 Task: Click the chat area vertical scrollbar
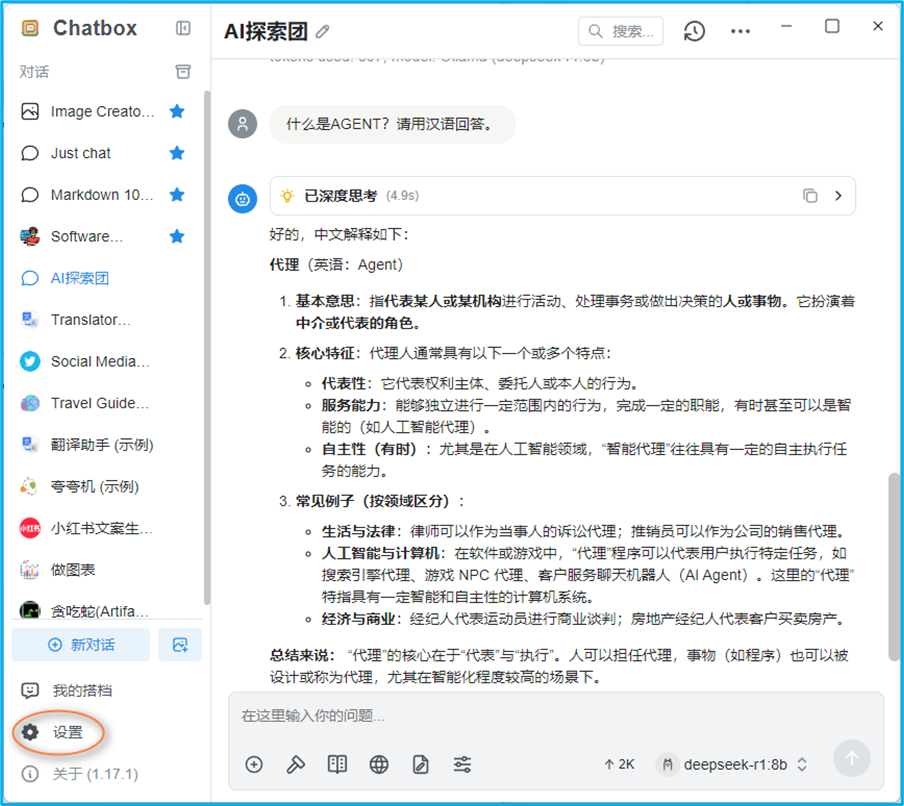[894, 566]
